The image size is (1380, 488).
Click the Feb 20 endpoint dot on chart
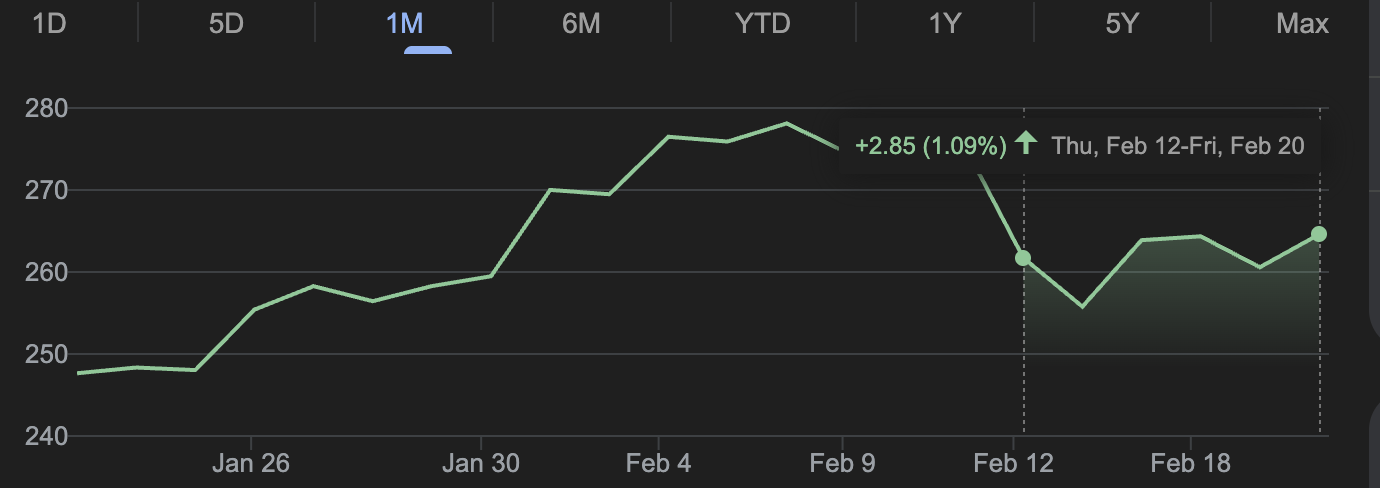[1319, 234]
